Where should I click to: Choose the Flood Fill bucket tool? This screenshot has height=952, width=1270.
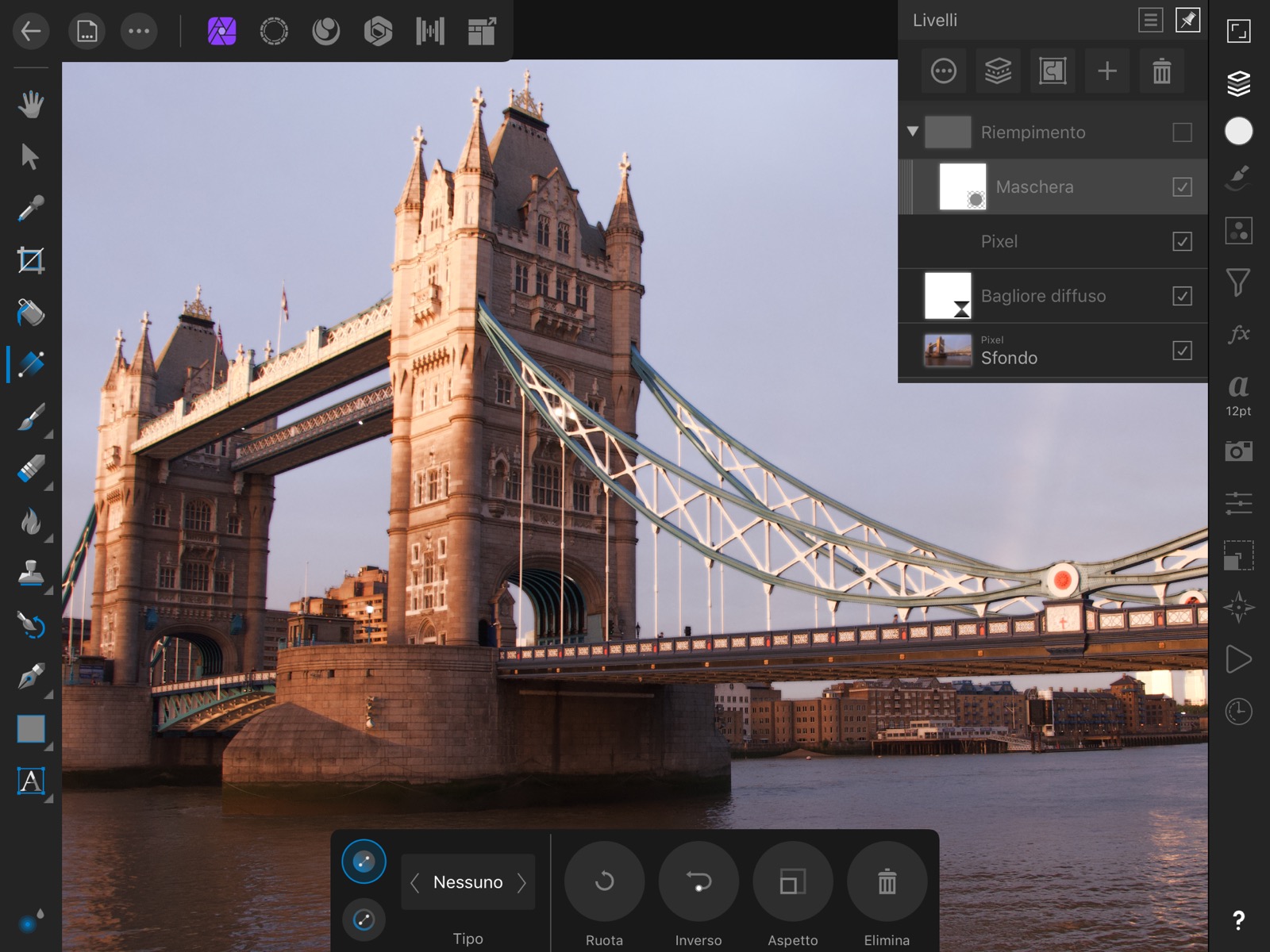(30, 313)
